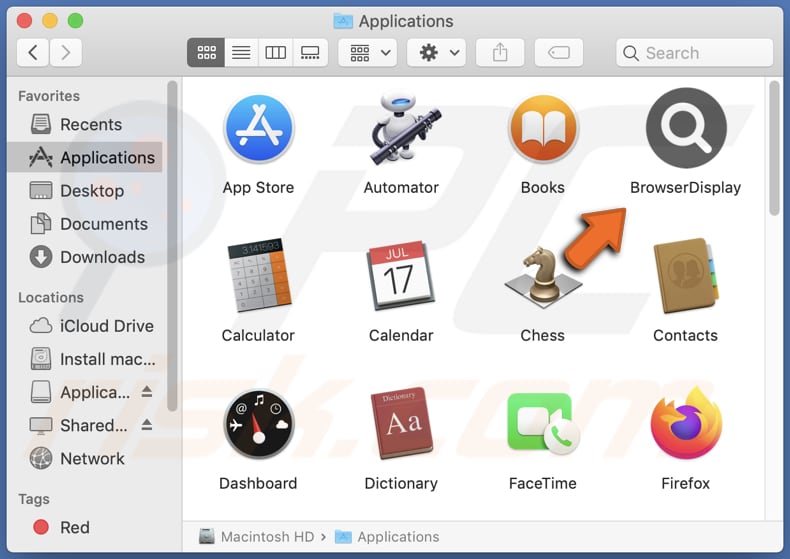Click the main window vertical scrollbar
The image size is (790, 559).
[775, 148]
